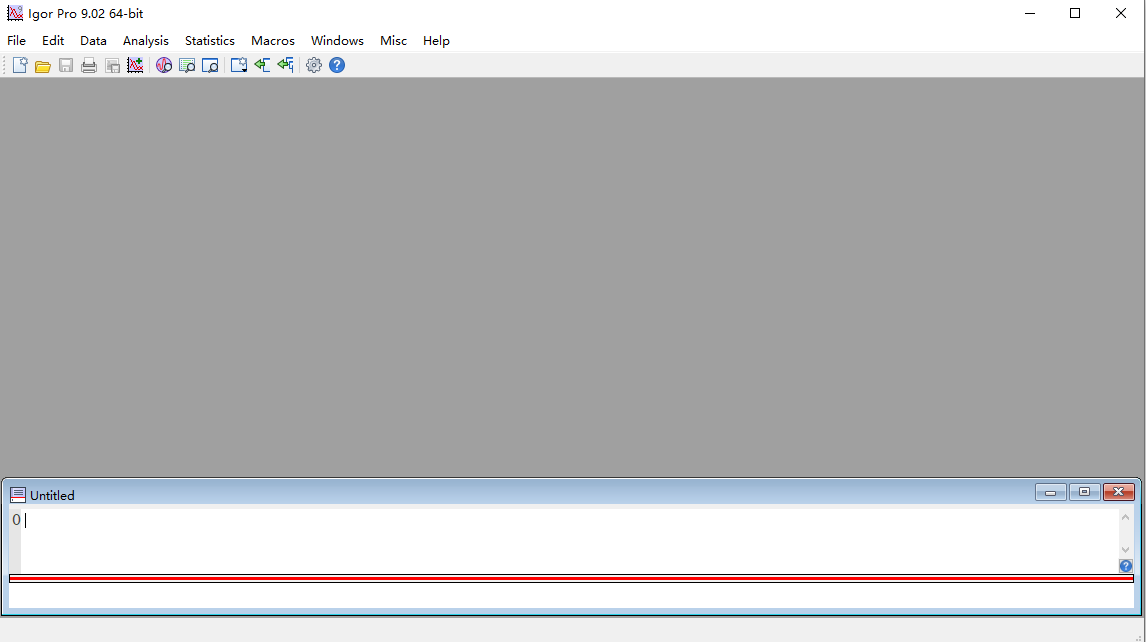Image resolution: width=1146 pixels, height=642 pixels.
Task: Click the help icon in command window
Action: [1126, 566]
